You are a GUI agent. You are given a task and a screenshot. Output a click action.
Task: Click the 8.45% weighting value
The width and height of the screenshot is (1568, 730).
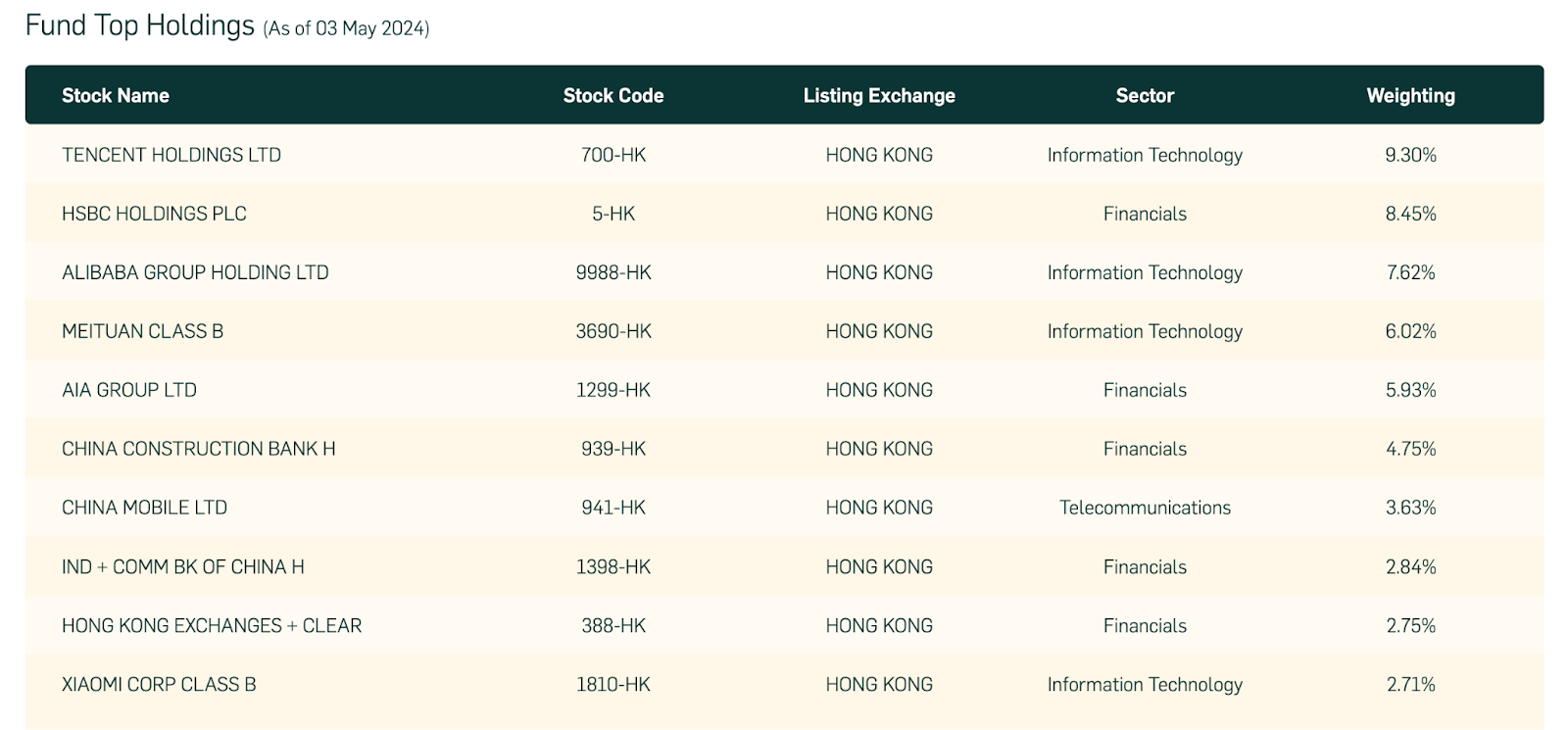point(1411,214)
